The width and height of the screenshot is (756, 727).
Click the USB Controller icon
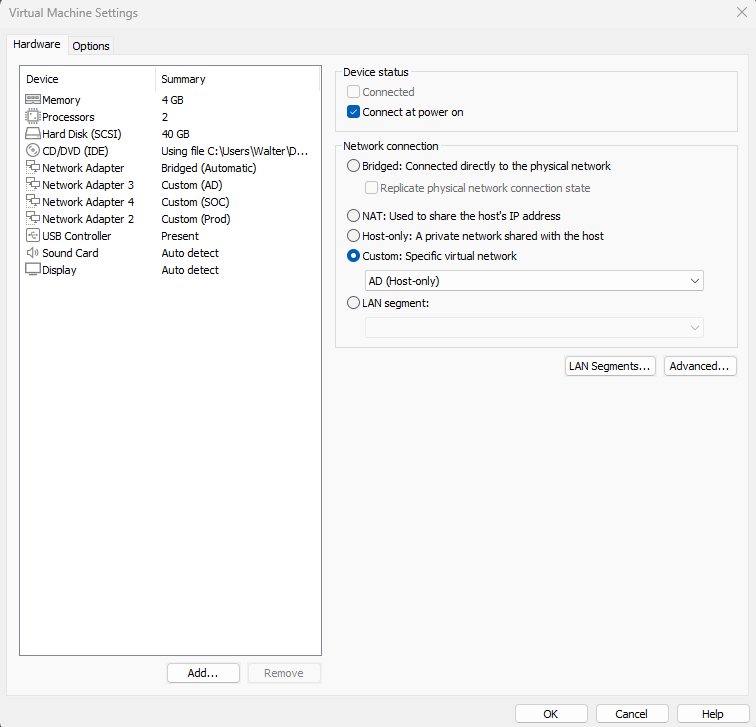tap(32, 236)
